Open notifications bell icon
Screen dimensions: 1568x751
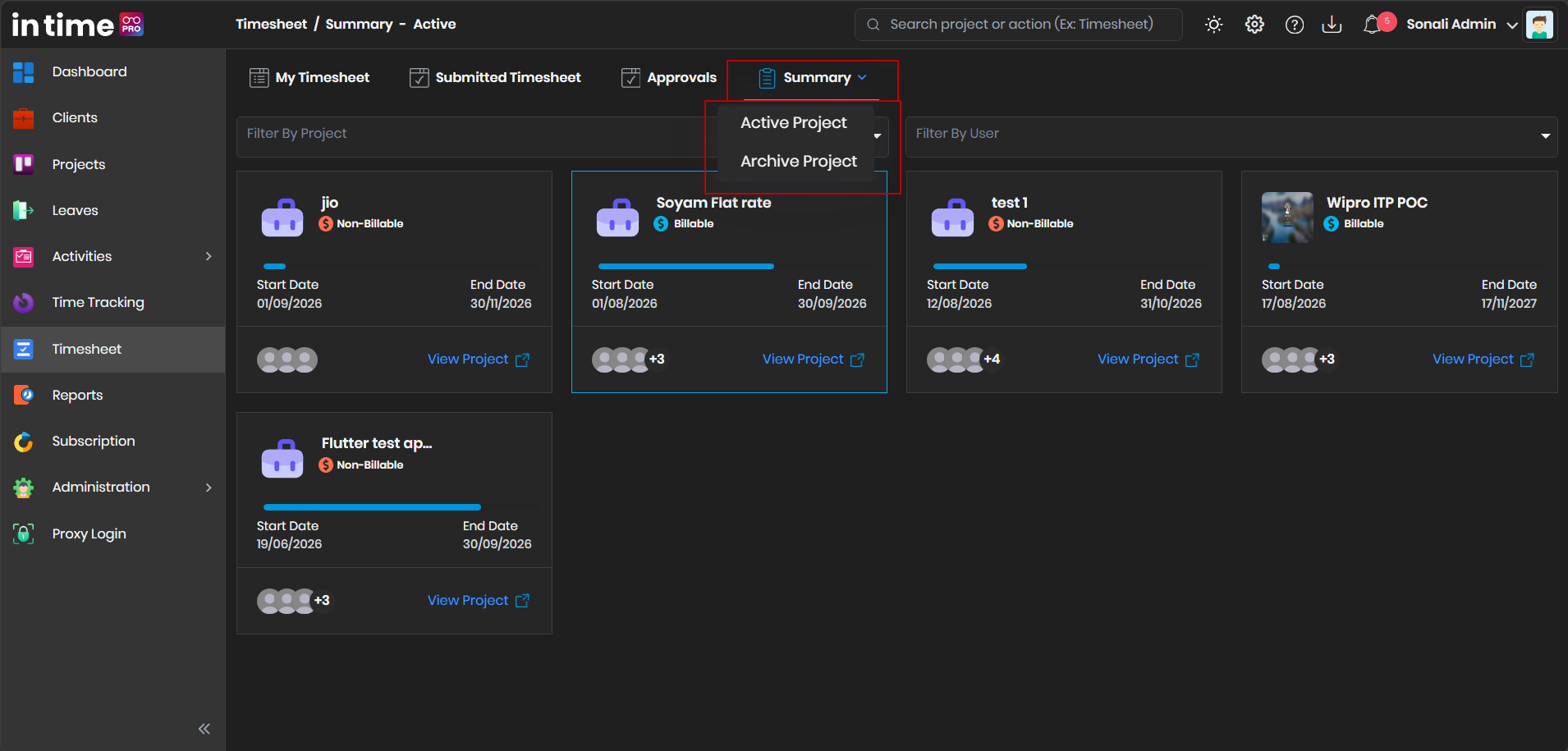coord(1372,25)
